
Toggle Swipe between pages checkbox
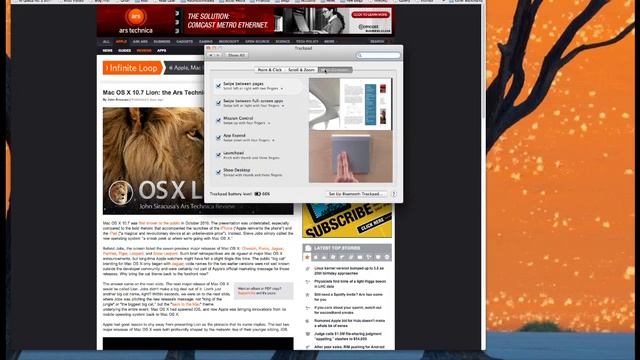[x=218, y=86]
